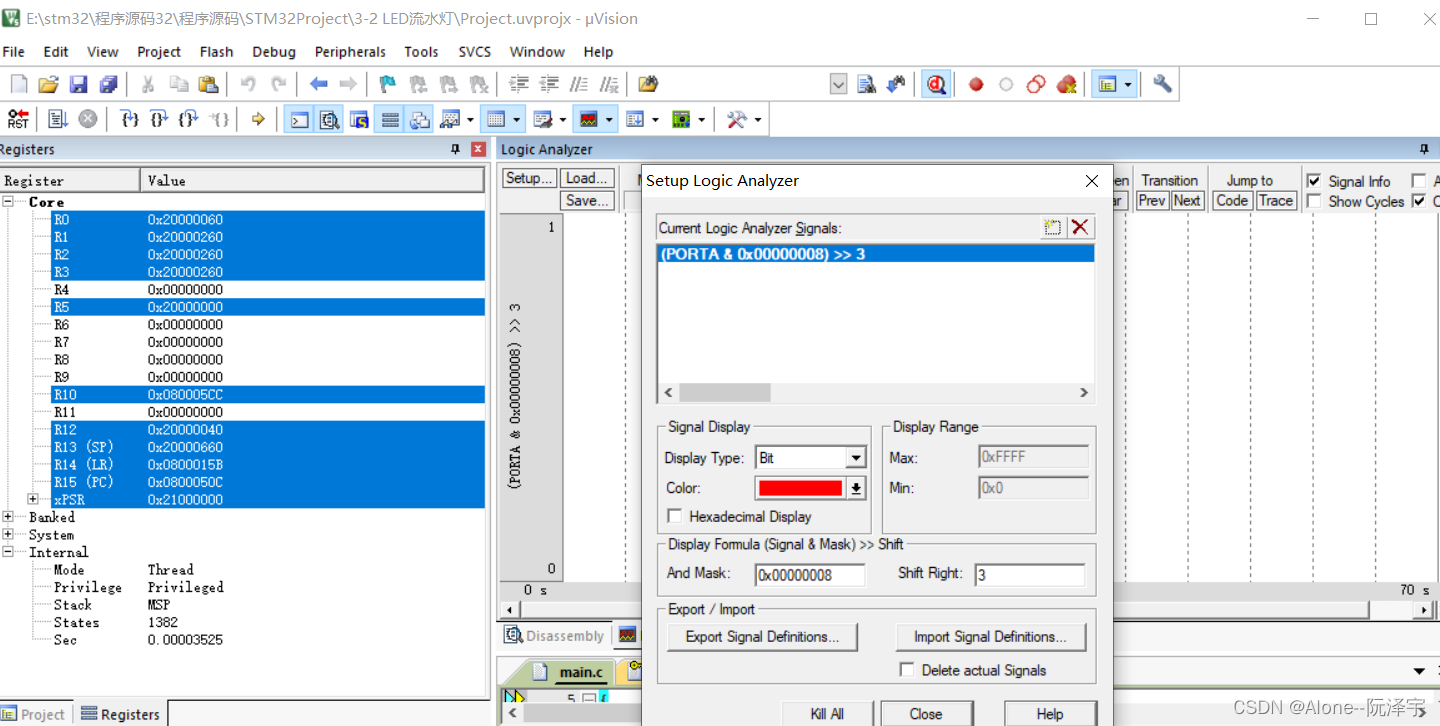Toggle the Command Window icon
Viewport: 1440px width, 726px height.
(x=299, y=120)
